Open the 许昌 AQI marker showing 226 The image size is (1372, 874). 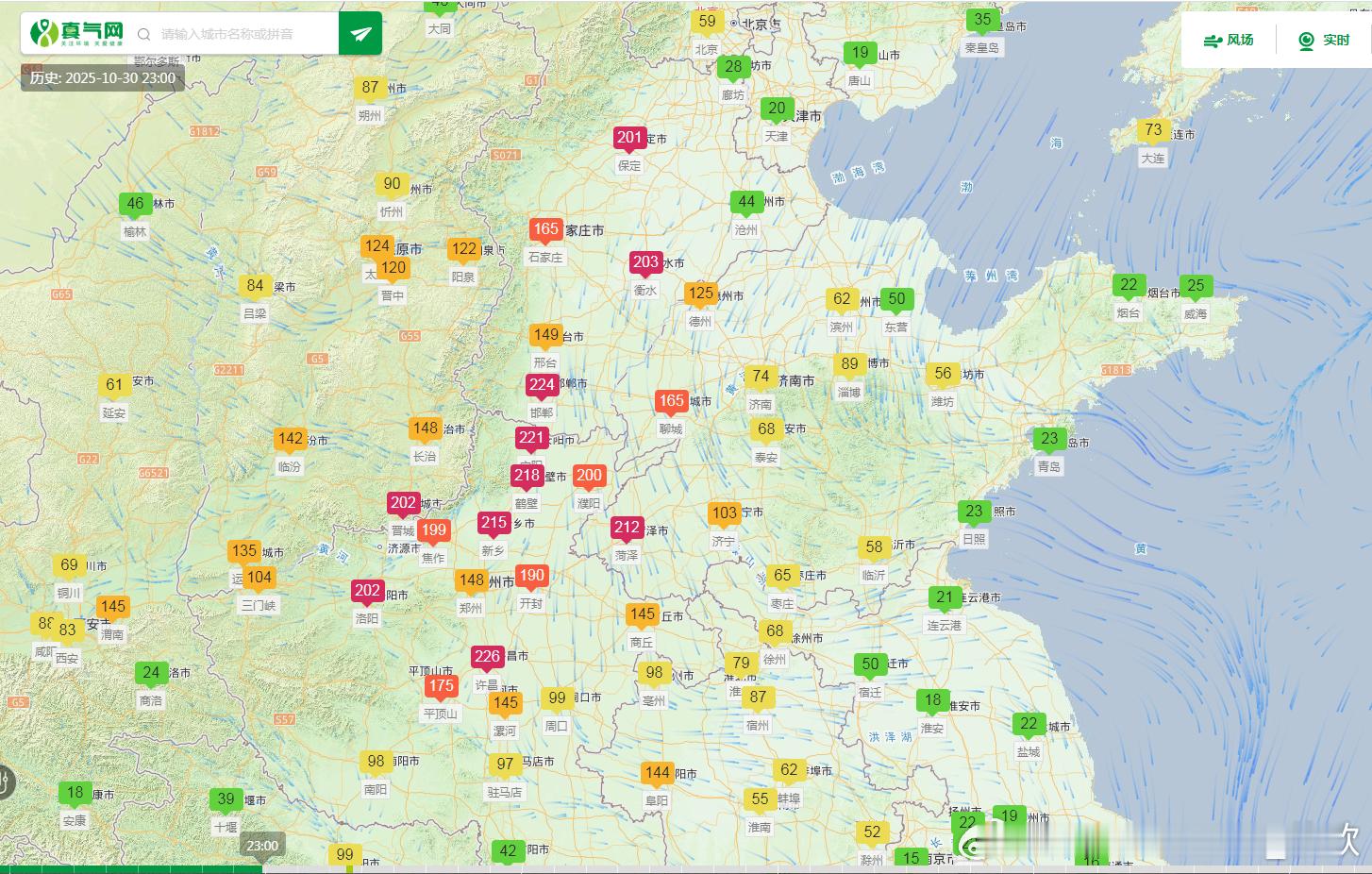[x=487, y=658]
